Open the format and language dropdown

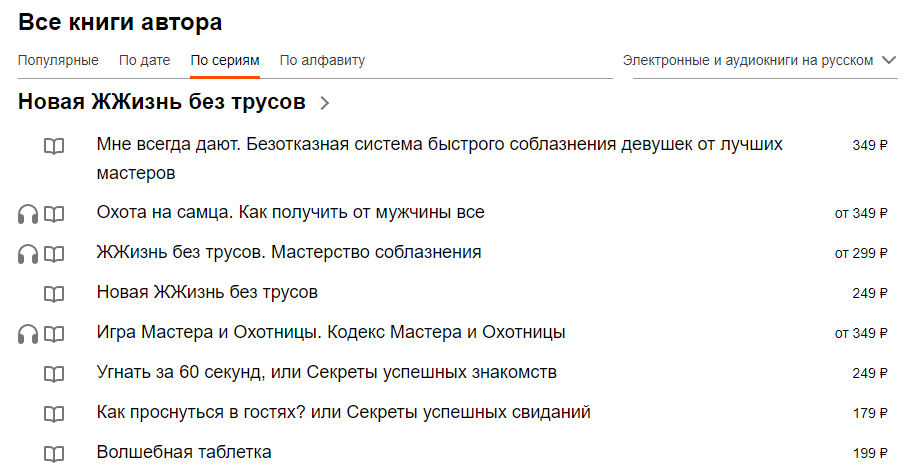(x=759, y=60)
